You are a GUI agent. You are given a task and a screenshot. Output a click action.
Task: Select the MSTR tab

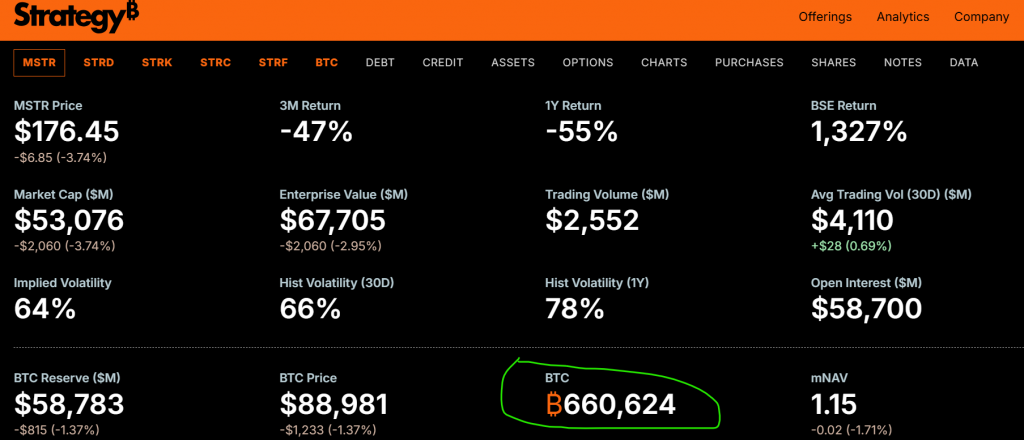(x=39, y=63)
